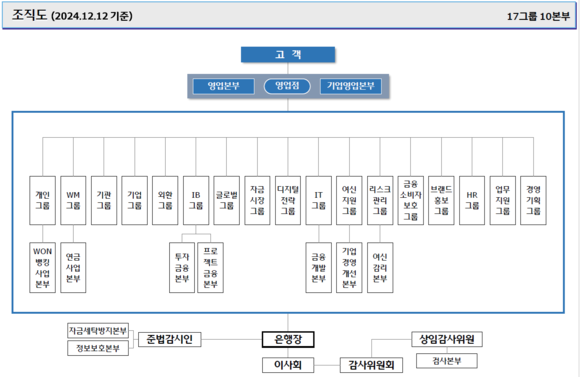
Task: Click the 준법감시인 box
Action: pyautogui.click(x=170, y=339)
